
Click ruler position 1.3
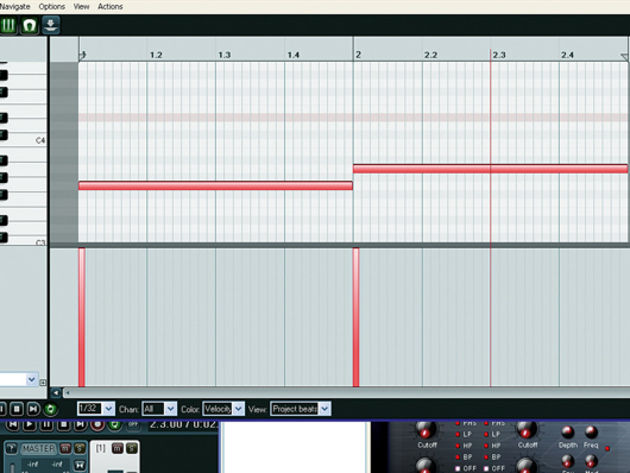(224, 55)
